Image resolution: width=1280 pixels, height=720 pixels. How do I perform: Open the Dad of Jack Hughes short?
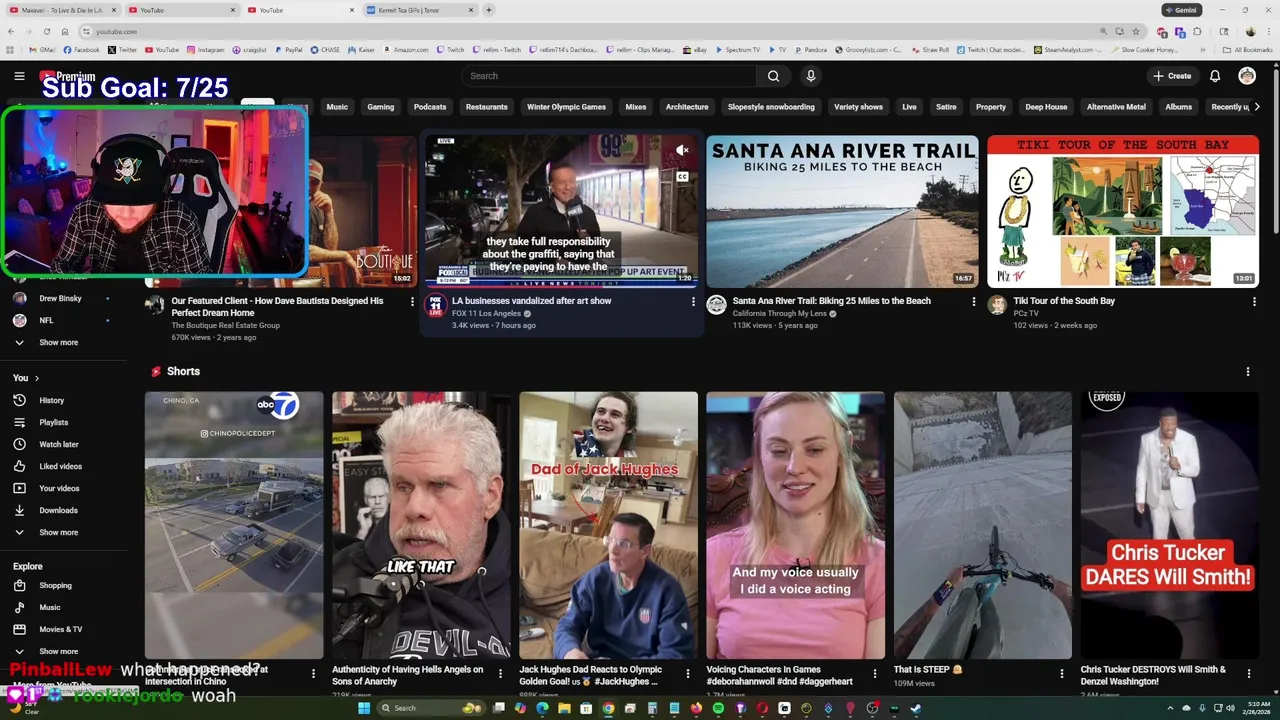click(608, 525)
